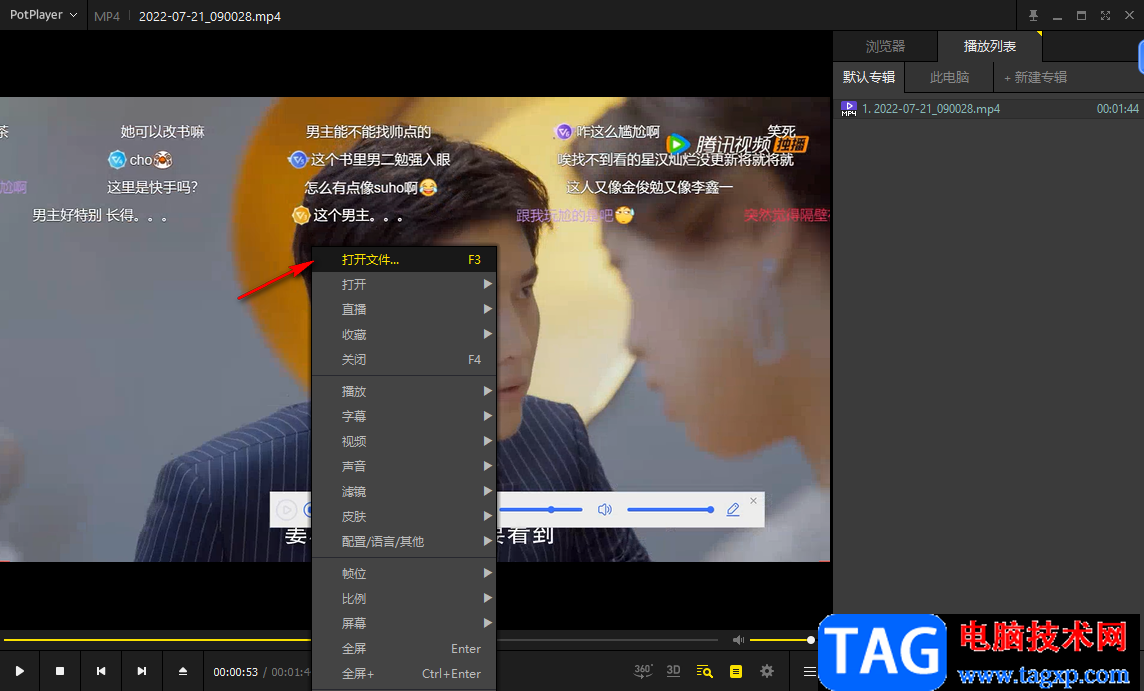Click the MP4 format label in title bar

coord(107,16)
